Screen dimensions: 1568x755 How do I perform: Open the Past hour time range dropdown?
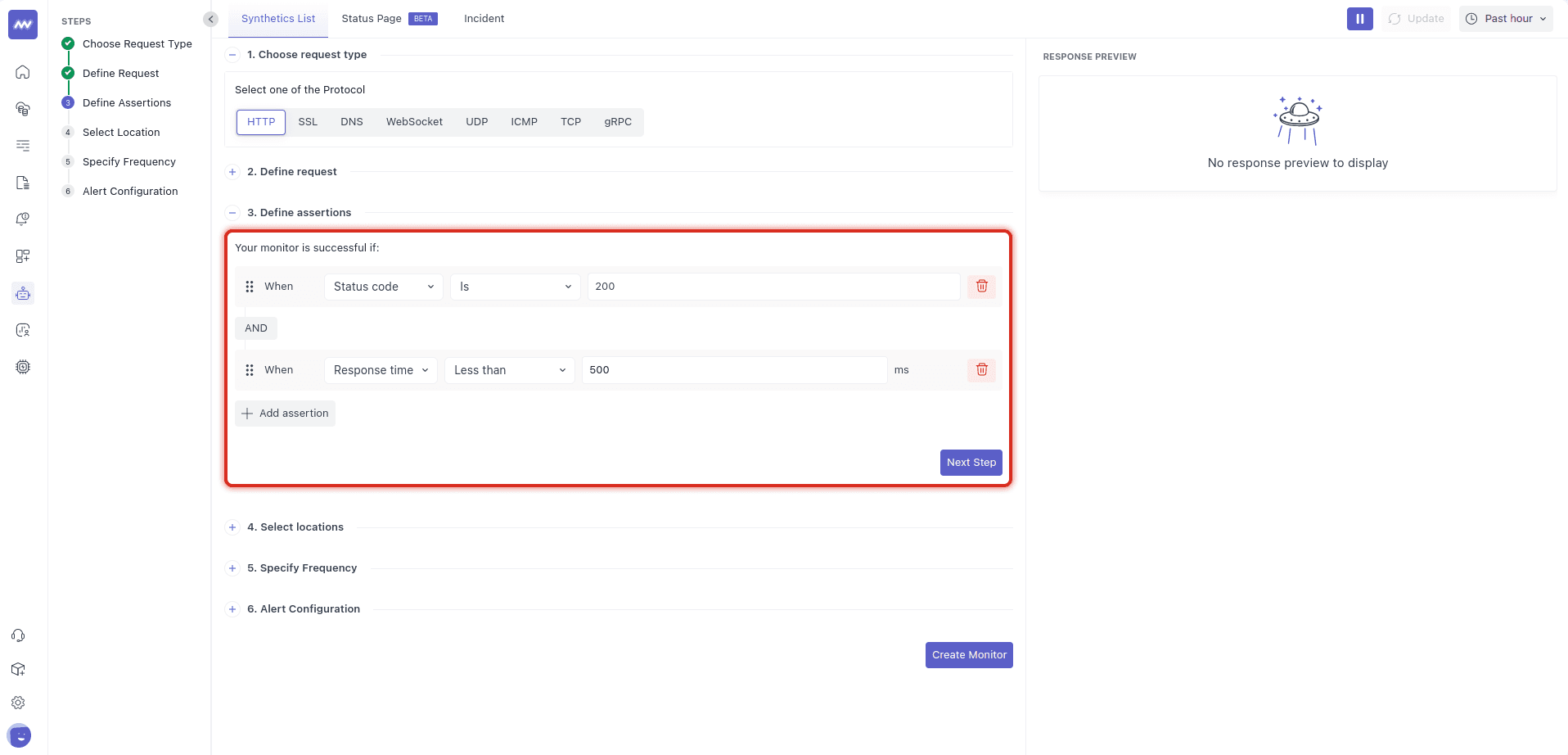tap(1506, 19)
